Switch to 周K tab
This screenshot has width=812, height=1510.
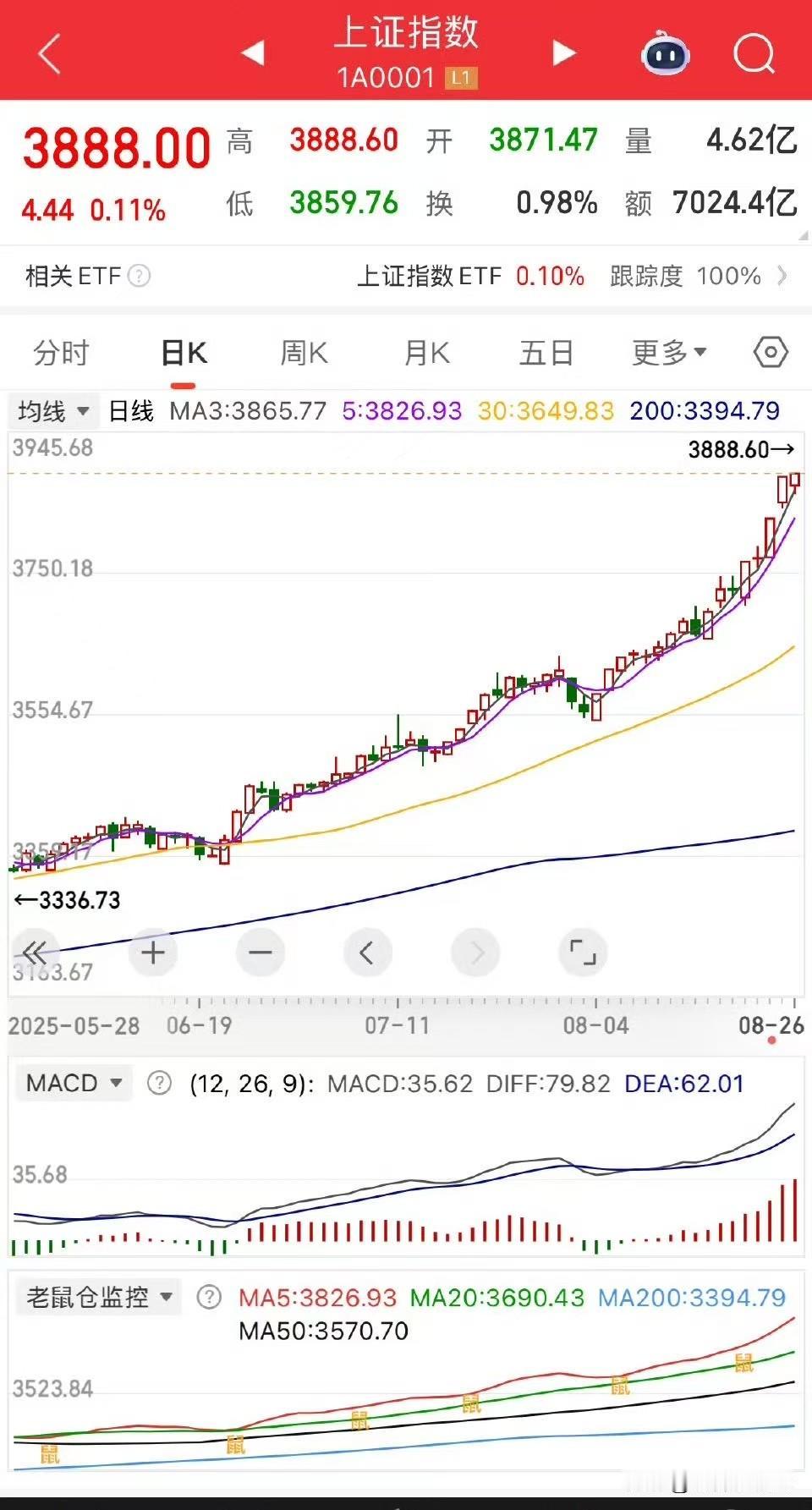[304, 353]
